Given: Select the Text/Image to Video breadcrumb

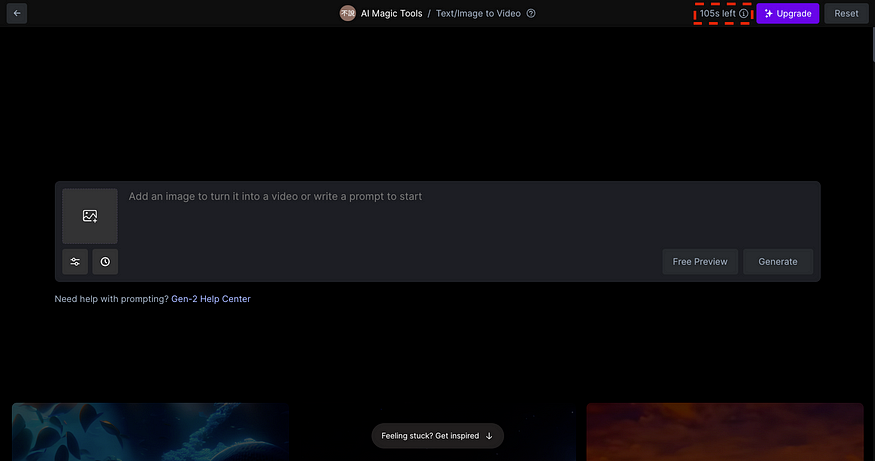Looking at the screenshot, I should click(478, 13).
